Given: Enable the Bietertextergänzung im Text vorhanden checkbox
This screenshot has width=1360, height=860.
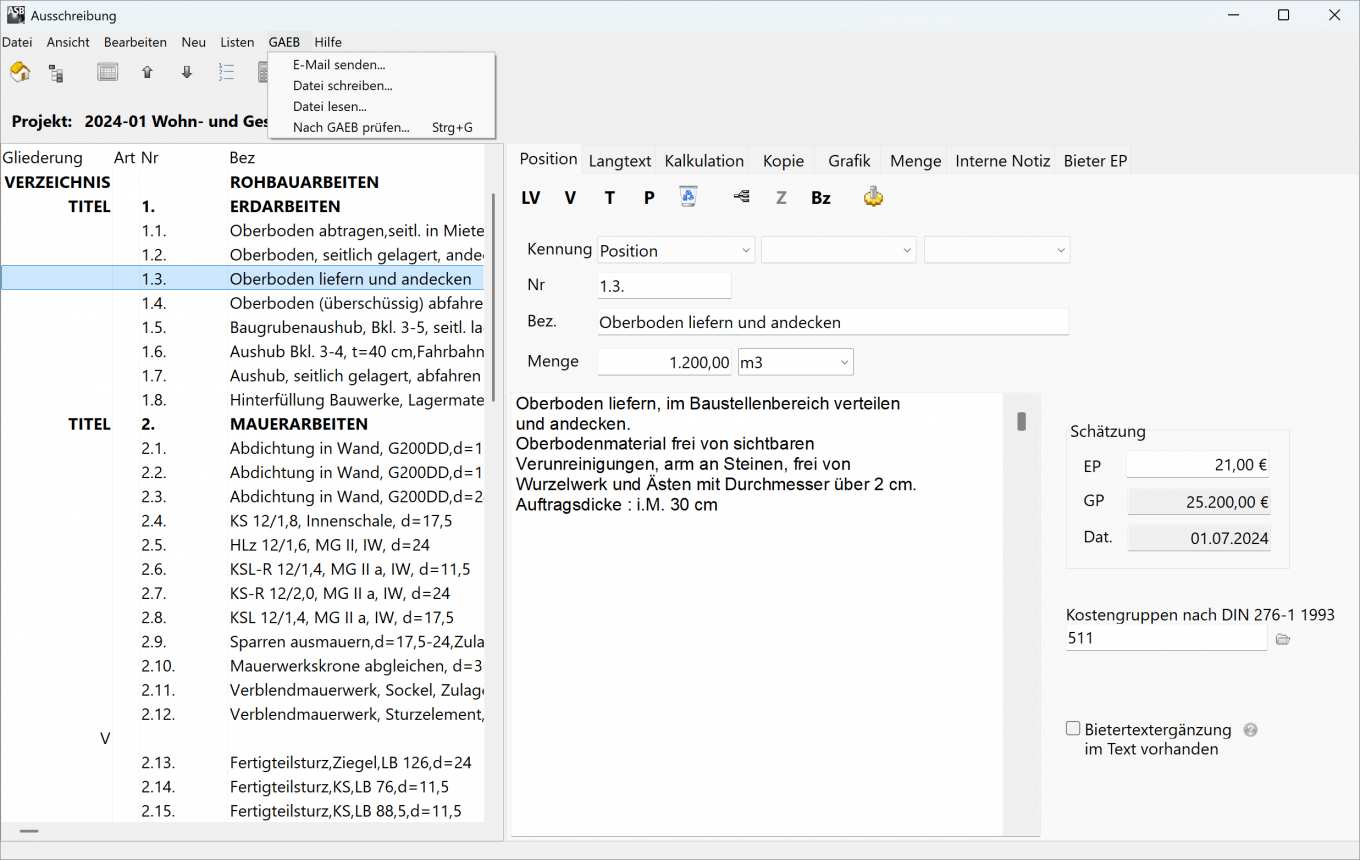Looking at the screenshot, I should pos(1073,729).
